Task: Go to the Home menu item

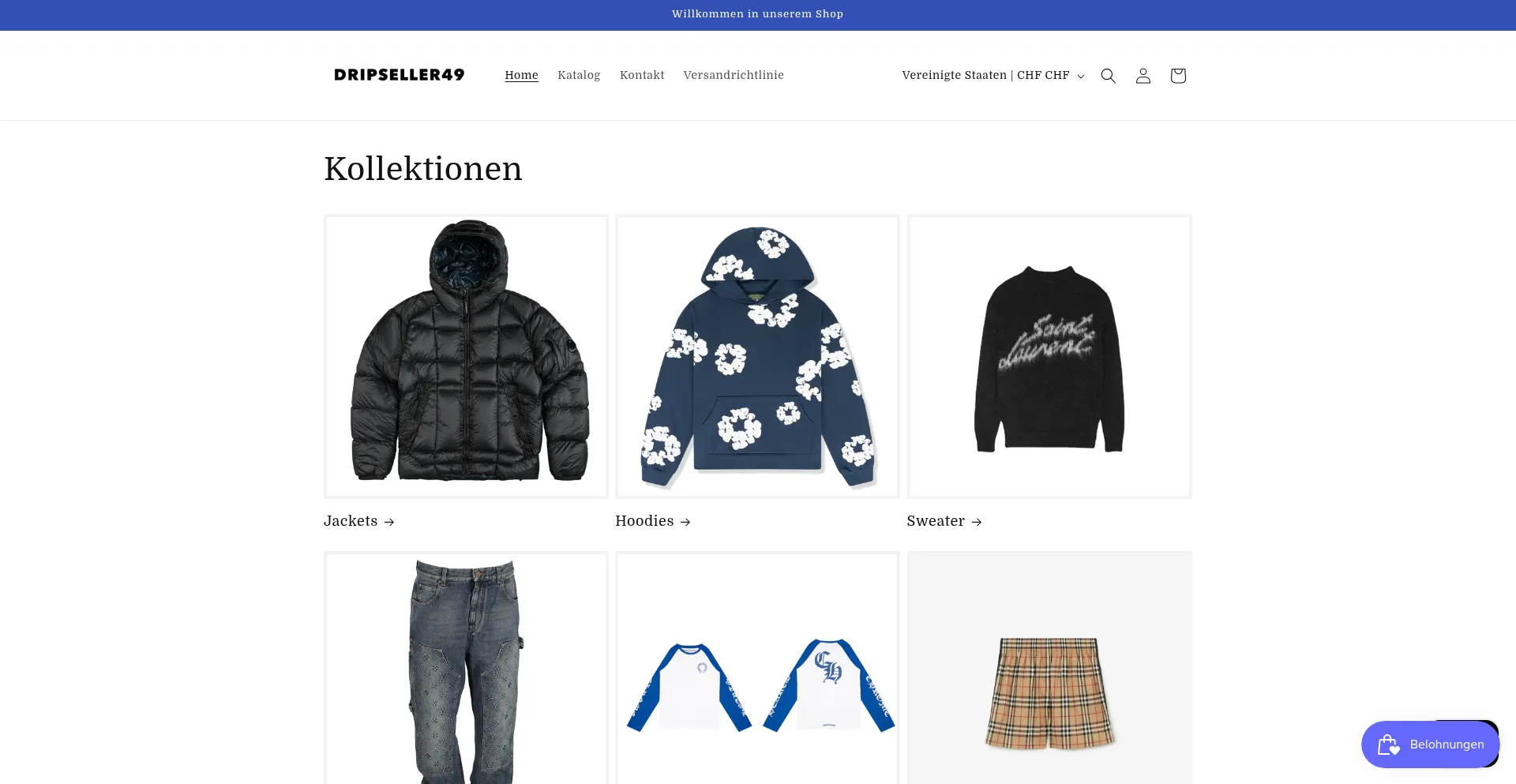Action: (521, 75)
